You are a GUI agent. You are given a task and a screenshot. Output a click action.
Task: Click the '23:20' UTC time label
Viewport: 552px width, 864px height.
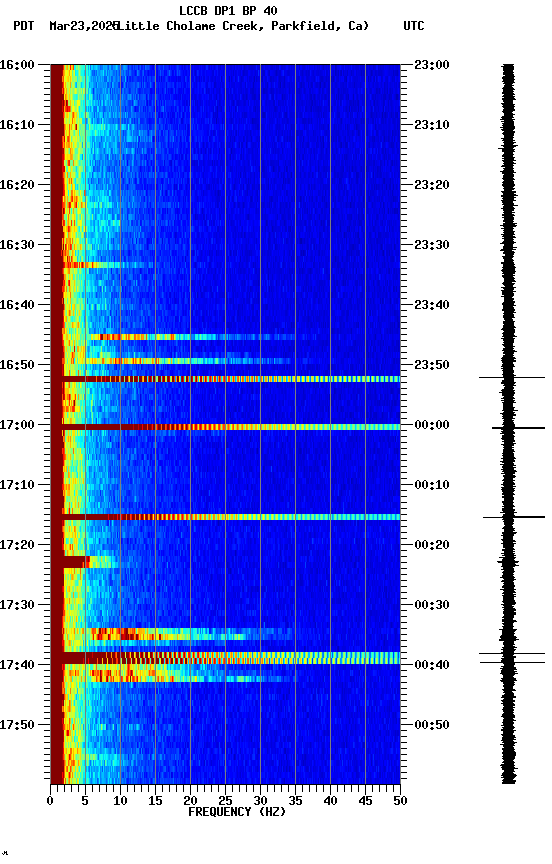point(432,185)
